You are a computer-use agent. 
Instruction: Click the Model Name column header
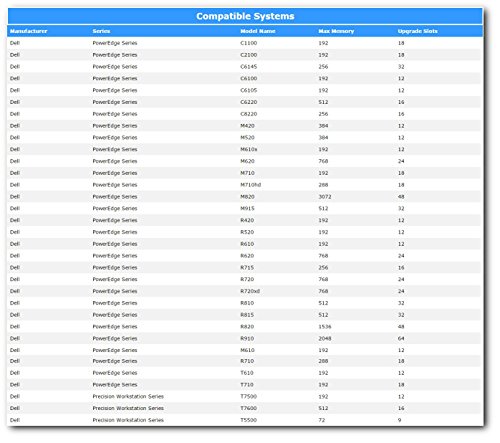pos(258,31)
